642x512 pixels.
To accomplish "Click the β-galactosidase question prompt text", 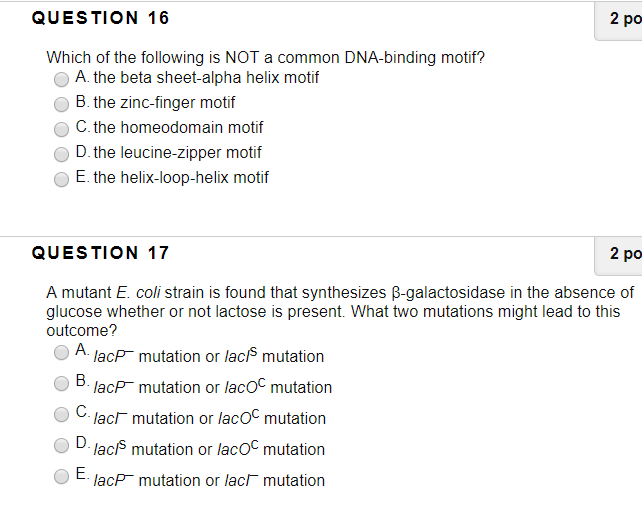I will (340, 311).
